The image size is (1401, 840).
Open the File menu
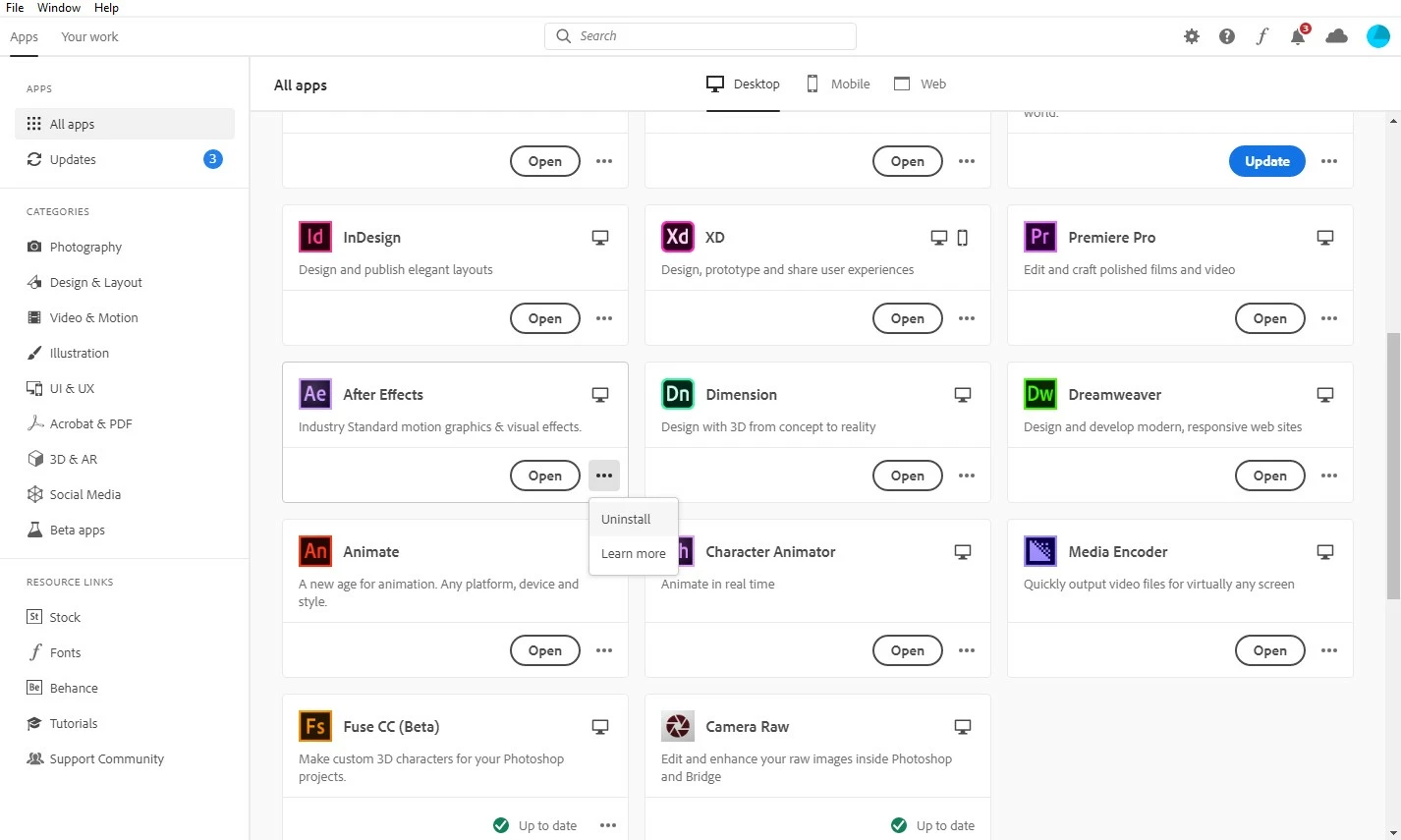coord(15,8)
